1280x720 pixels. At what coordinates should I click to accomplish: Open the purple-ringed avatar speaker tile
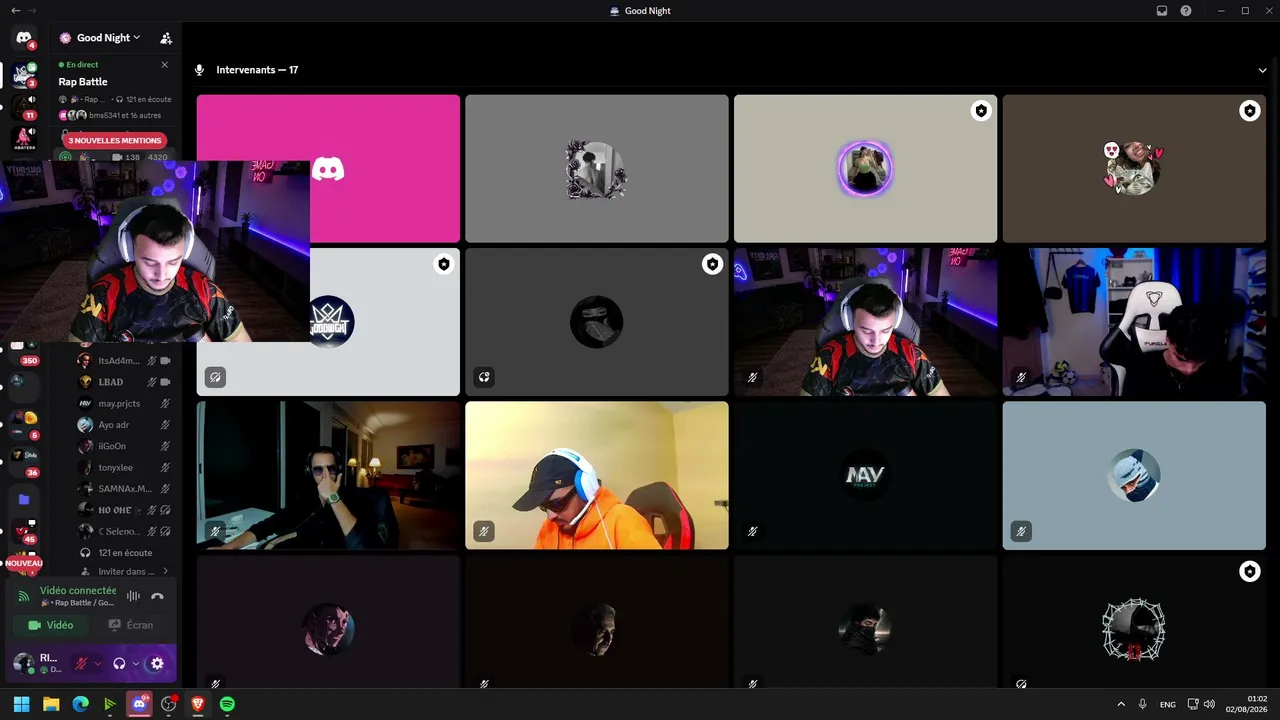pos(865,168)
